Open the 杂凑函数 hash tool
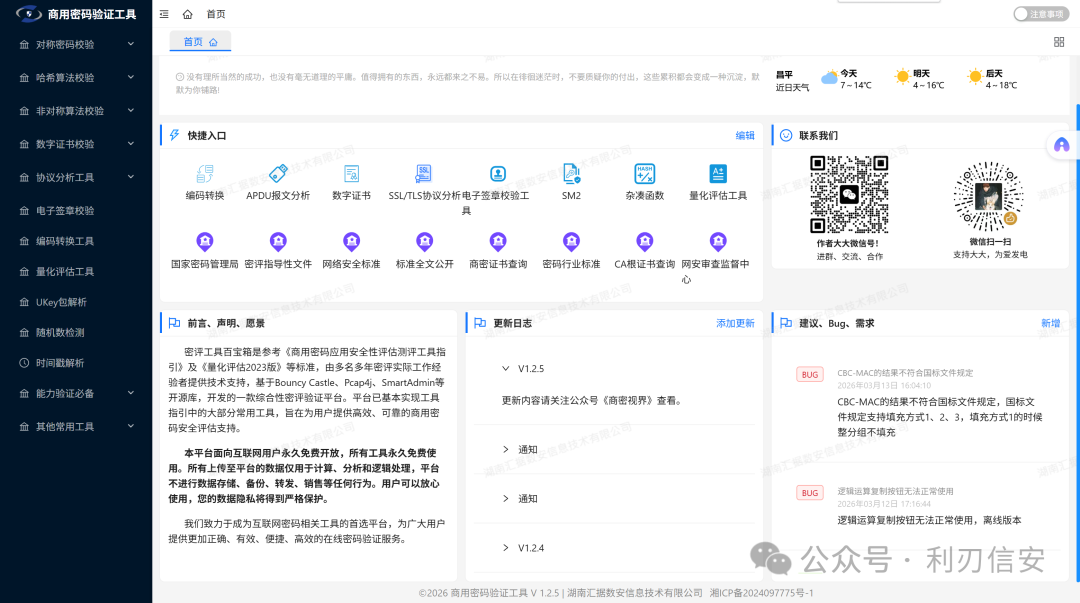The height and width of the screenshot is (603, 1080). click(x=644, y=180)
